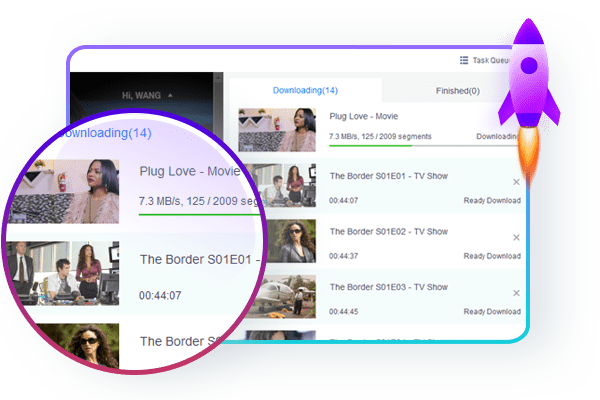Click Downloading(14) inside the magnified circle
The height and width of the screenshot is (400, 600).
105,133
